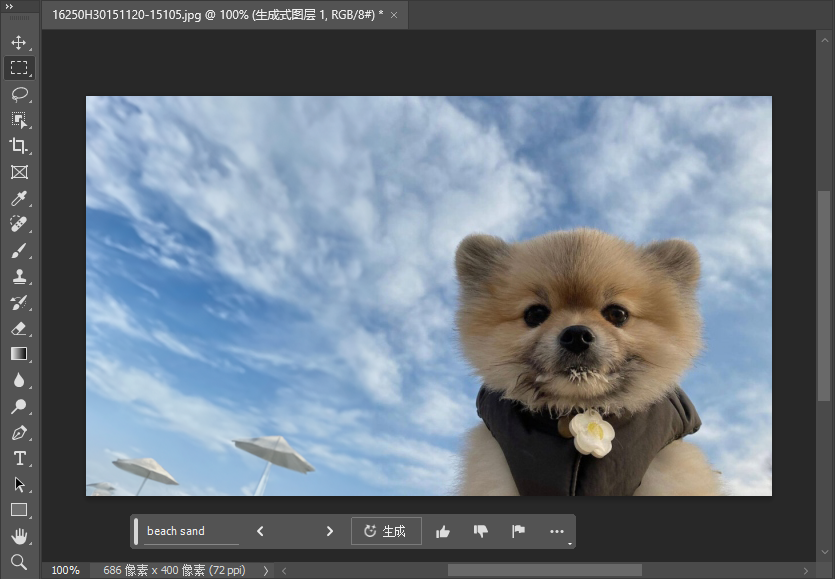Select the Gradient tool

[19, 354]
